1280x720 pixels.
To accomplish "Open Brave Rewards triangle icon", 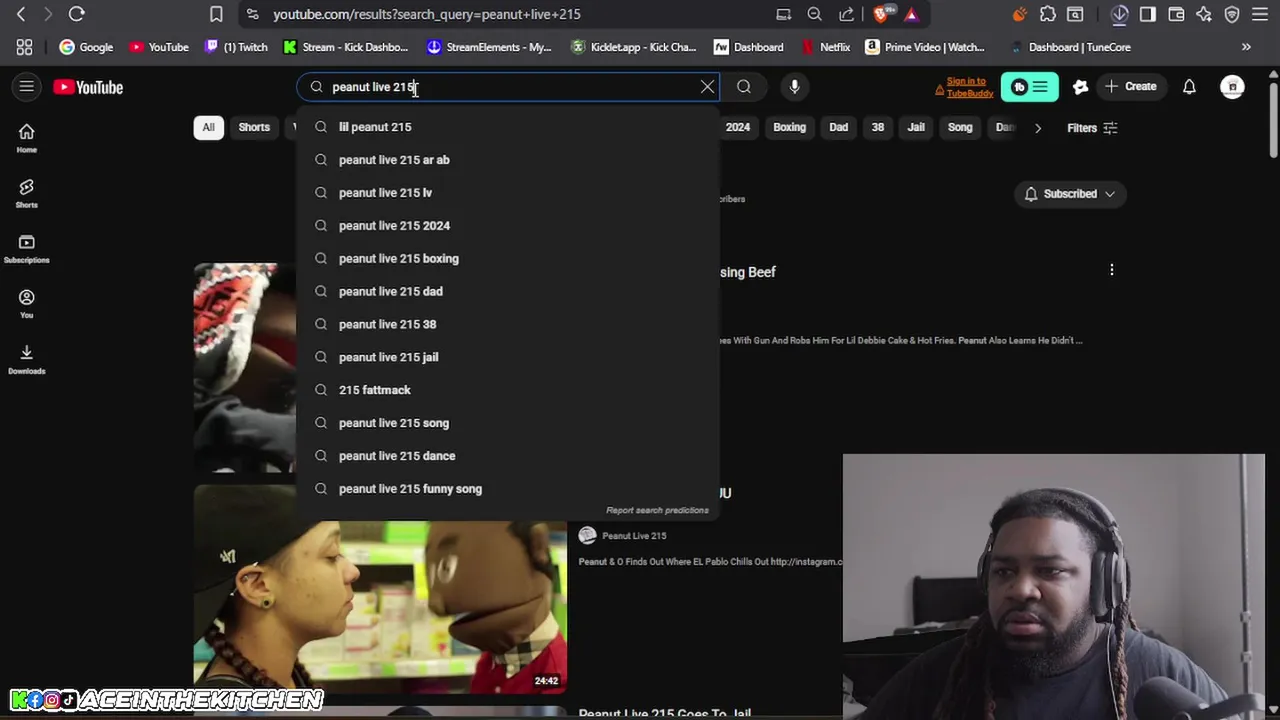I will (x=911, y=14).
